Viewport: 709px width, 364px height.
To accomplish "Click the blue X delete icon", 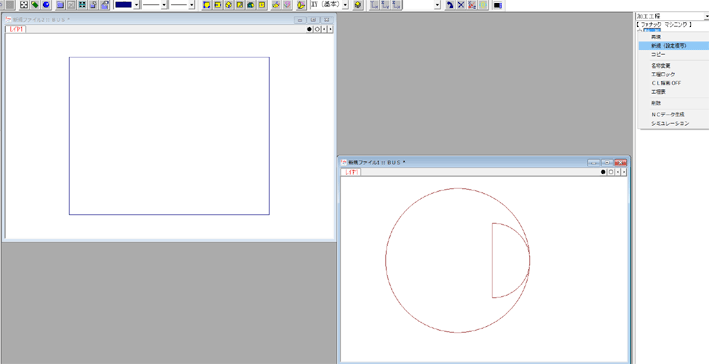I will point(461,5).
